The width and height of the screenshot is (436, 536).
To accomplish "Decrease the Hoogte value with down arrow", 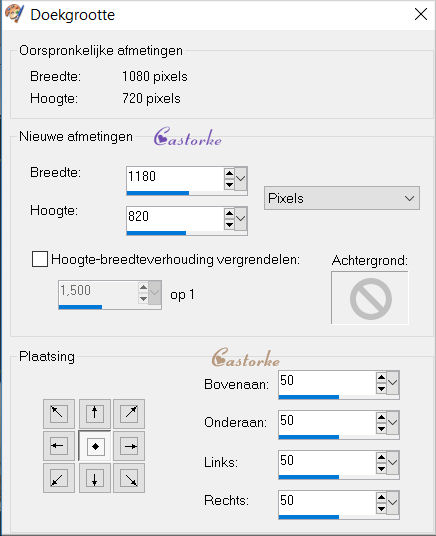I will point(229,225).
